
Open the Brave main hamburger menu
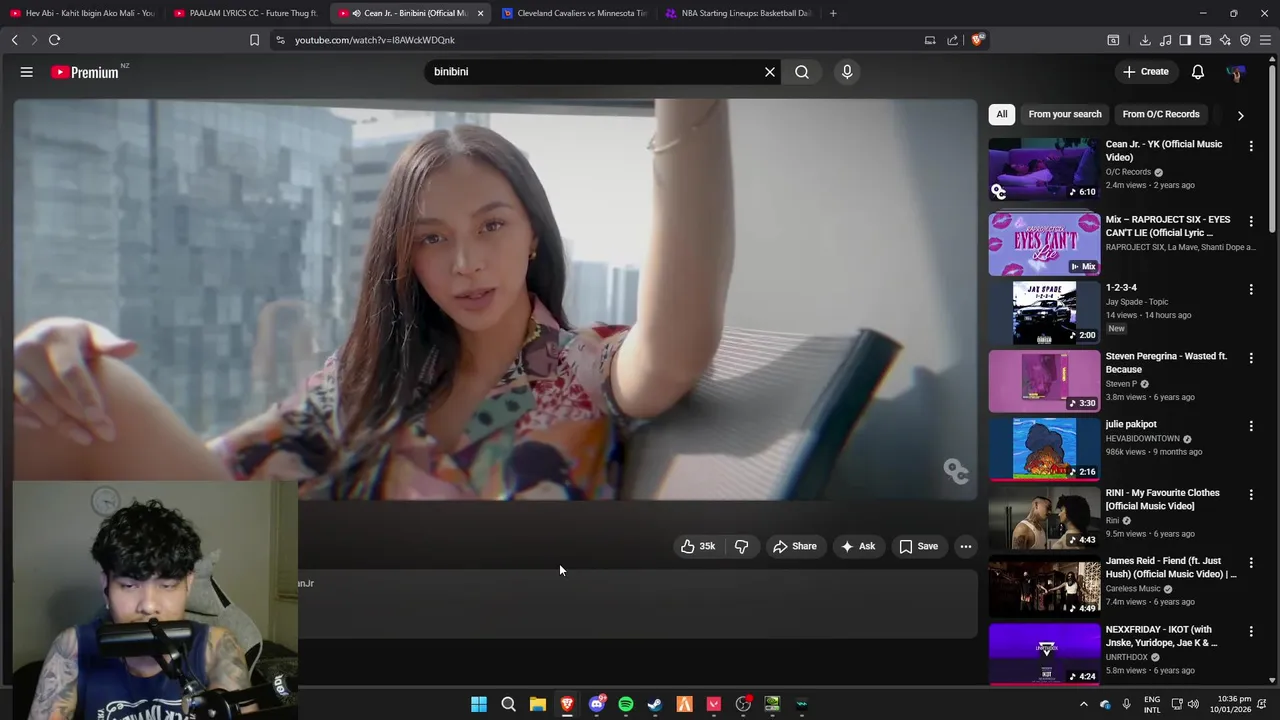(1266, 40)
